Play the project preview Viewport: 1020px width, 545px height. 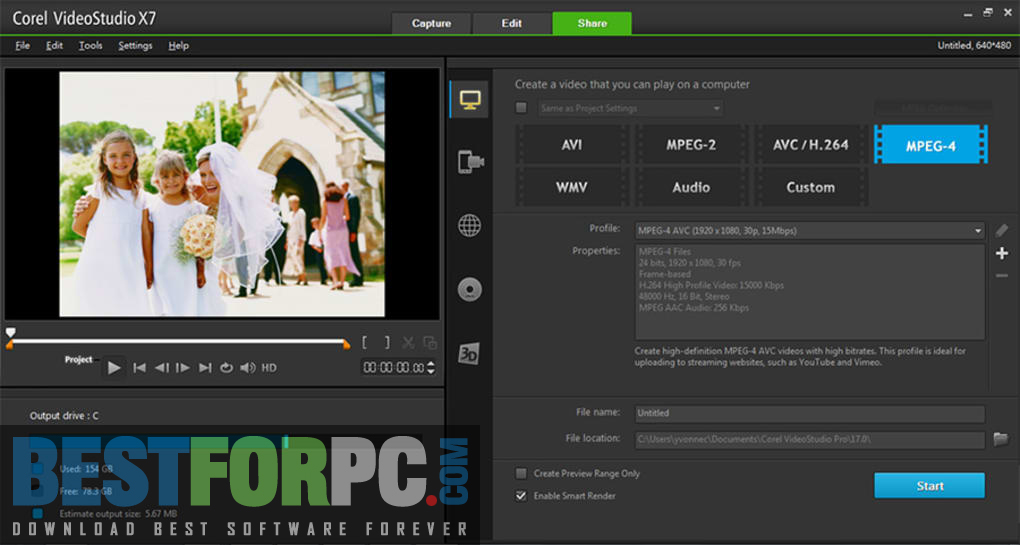pyautogui.click(x=114, y=368)
